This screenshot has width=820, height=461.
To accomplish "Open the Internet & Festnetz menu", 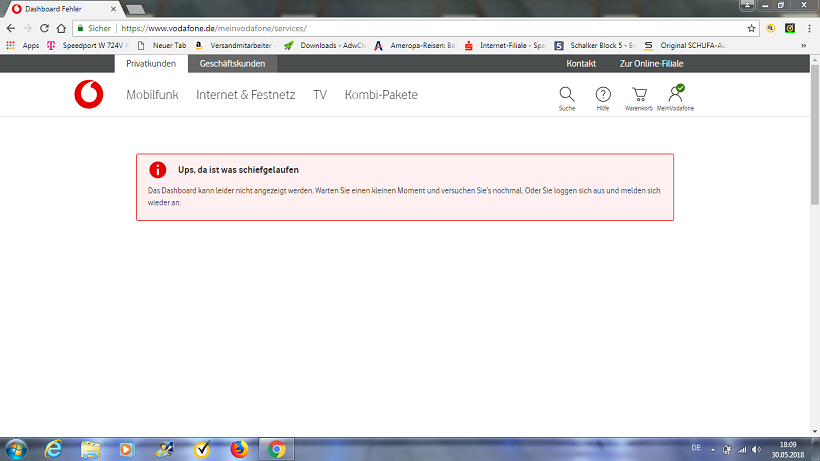I will (245, 95).
